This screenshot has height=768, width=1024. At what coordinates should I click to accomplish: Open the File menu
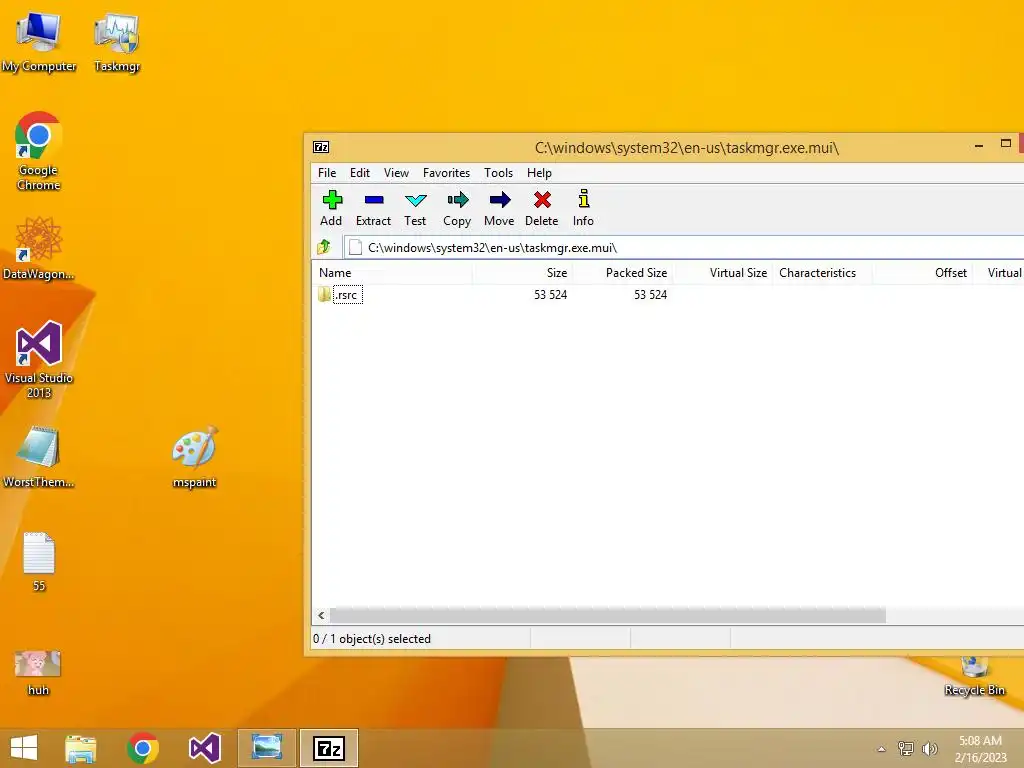tap(327, 172)
